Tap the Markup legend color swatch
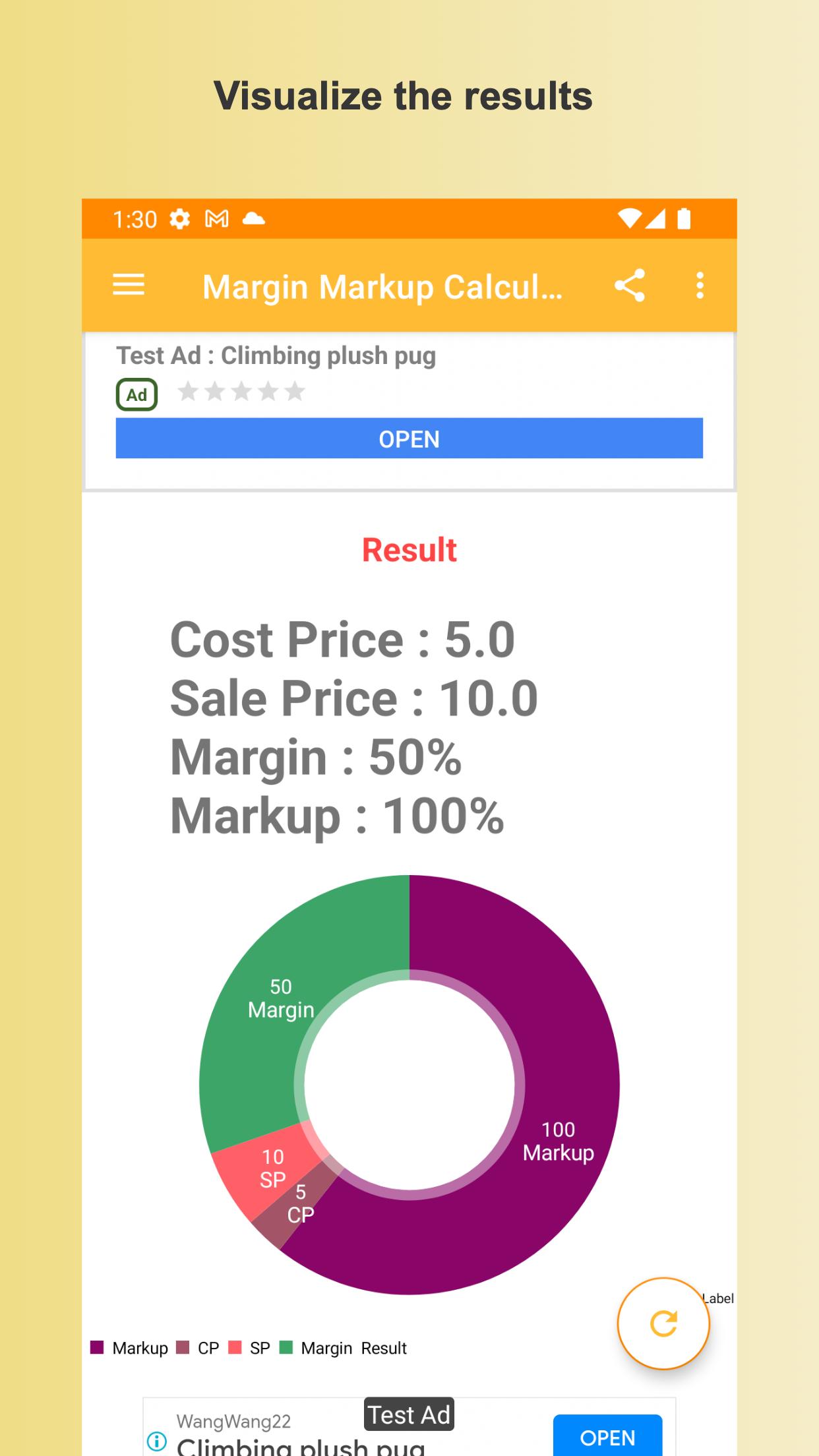Viewport: 819px width, 1456px height. pos(97,1347)
